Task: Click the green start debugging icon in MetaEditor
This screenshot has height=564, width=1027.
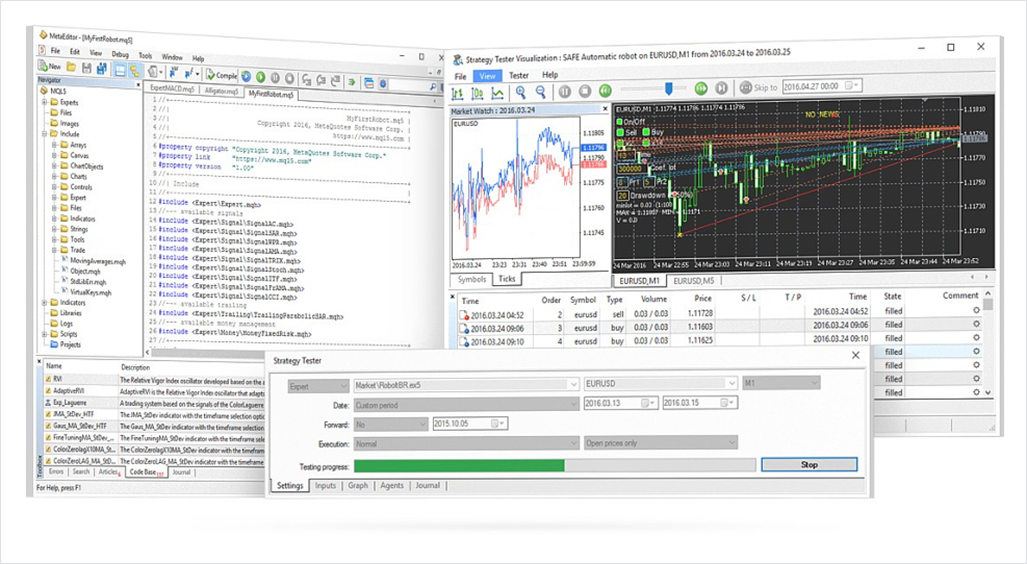Action: (x=260, y=77)
